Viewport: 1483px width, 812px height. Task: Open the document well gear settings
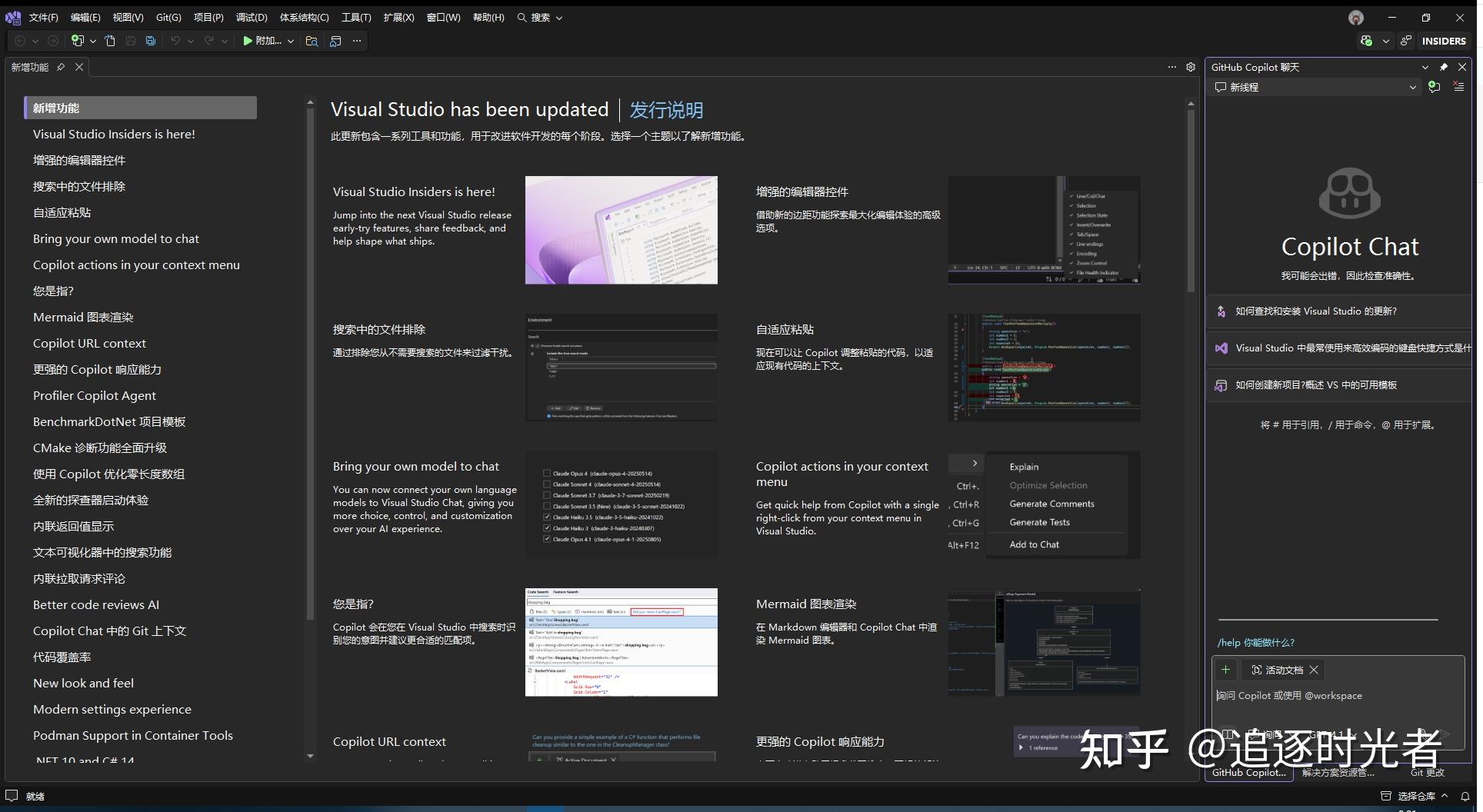[1191, 68]
